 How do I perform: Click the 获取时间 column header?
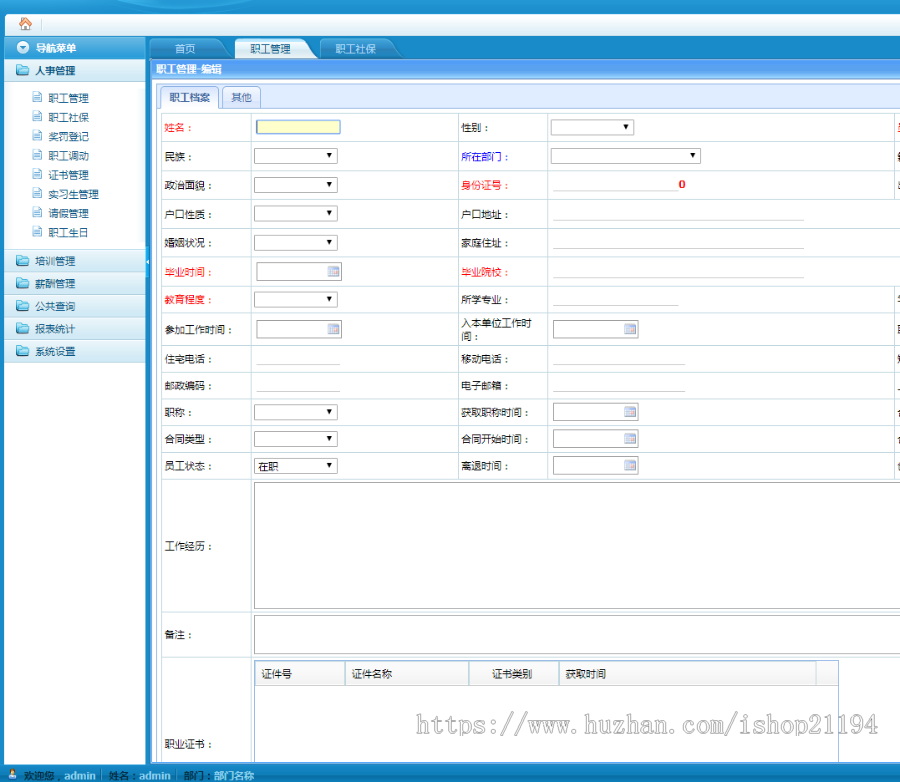click(688, 673)
